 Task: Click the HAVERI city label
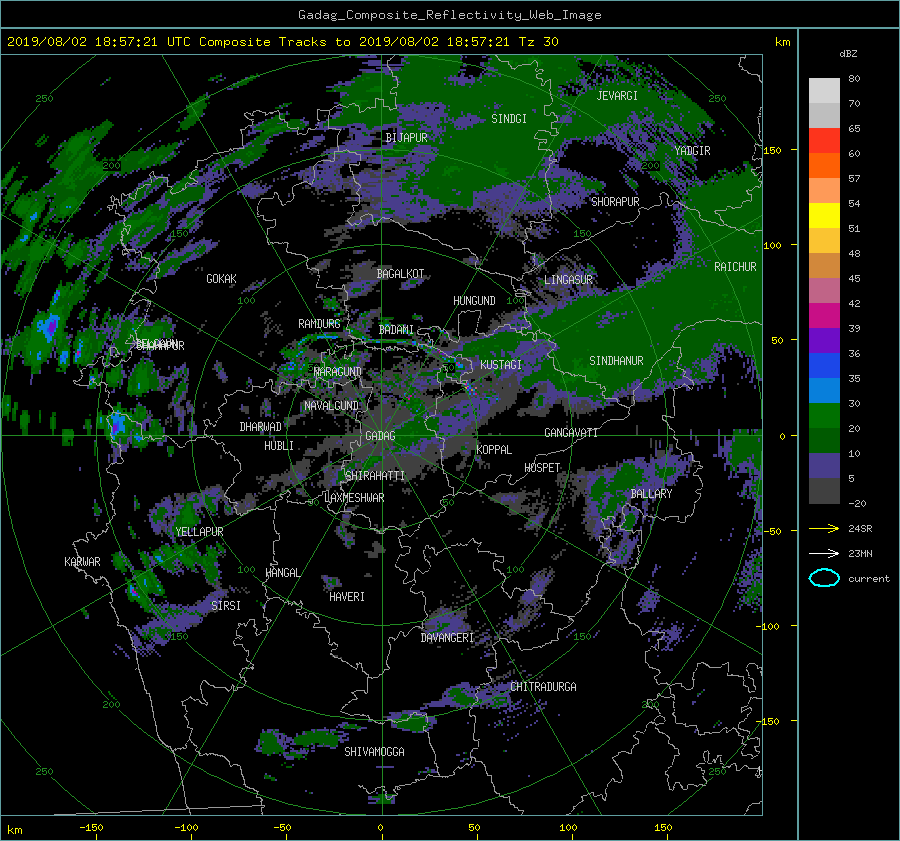(x=347, y=597)
